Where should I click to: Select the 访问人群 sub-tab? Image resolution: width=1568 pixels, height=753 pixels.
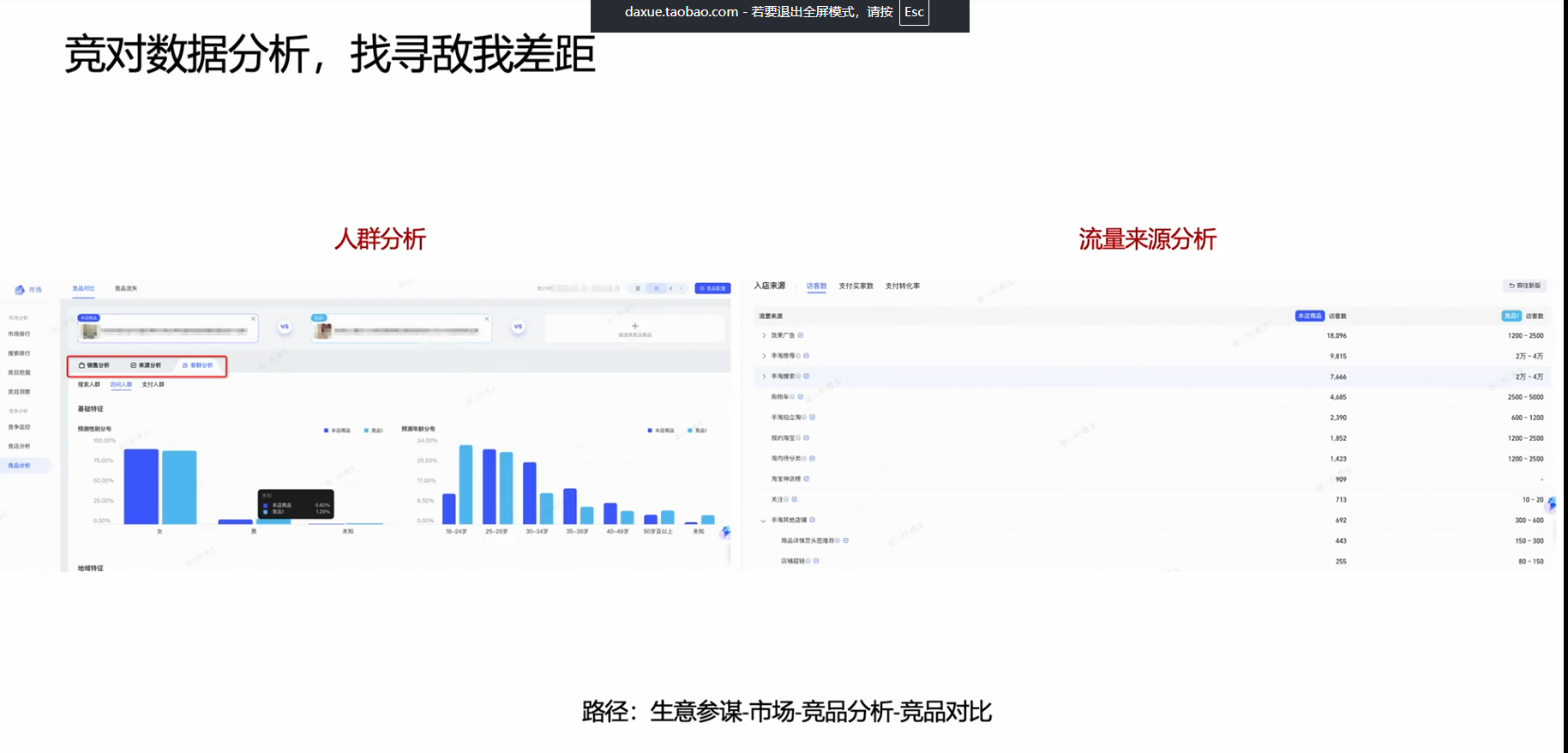pyautogui.click(x=121, y=384)
